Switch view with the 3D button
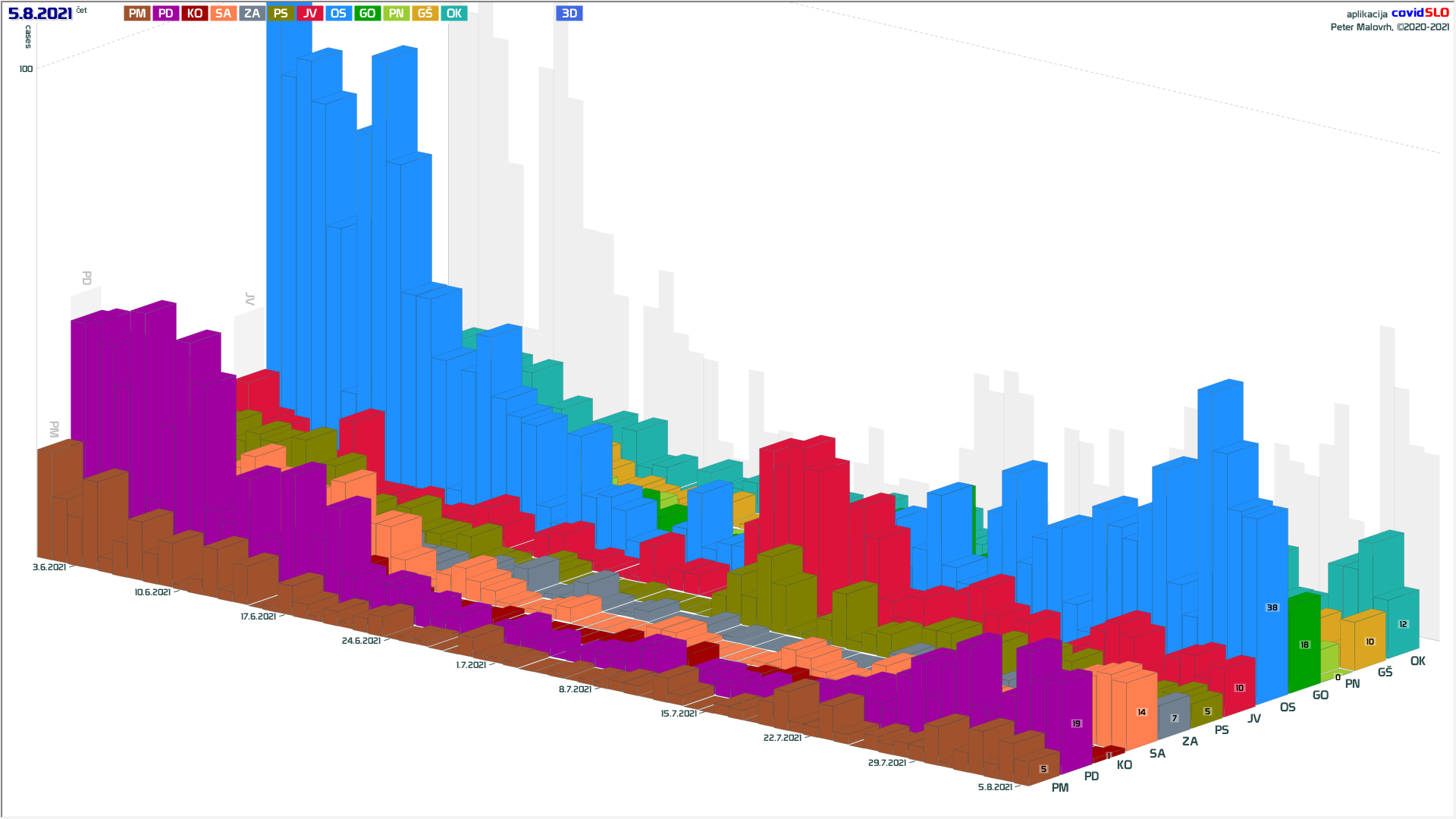The width and height of the screenshot is (1456, 819). (x=569, y=14)
